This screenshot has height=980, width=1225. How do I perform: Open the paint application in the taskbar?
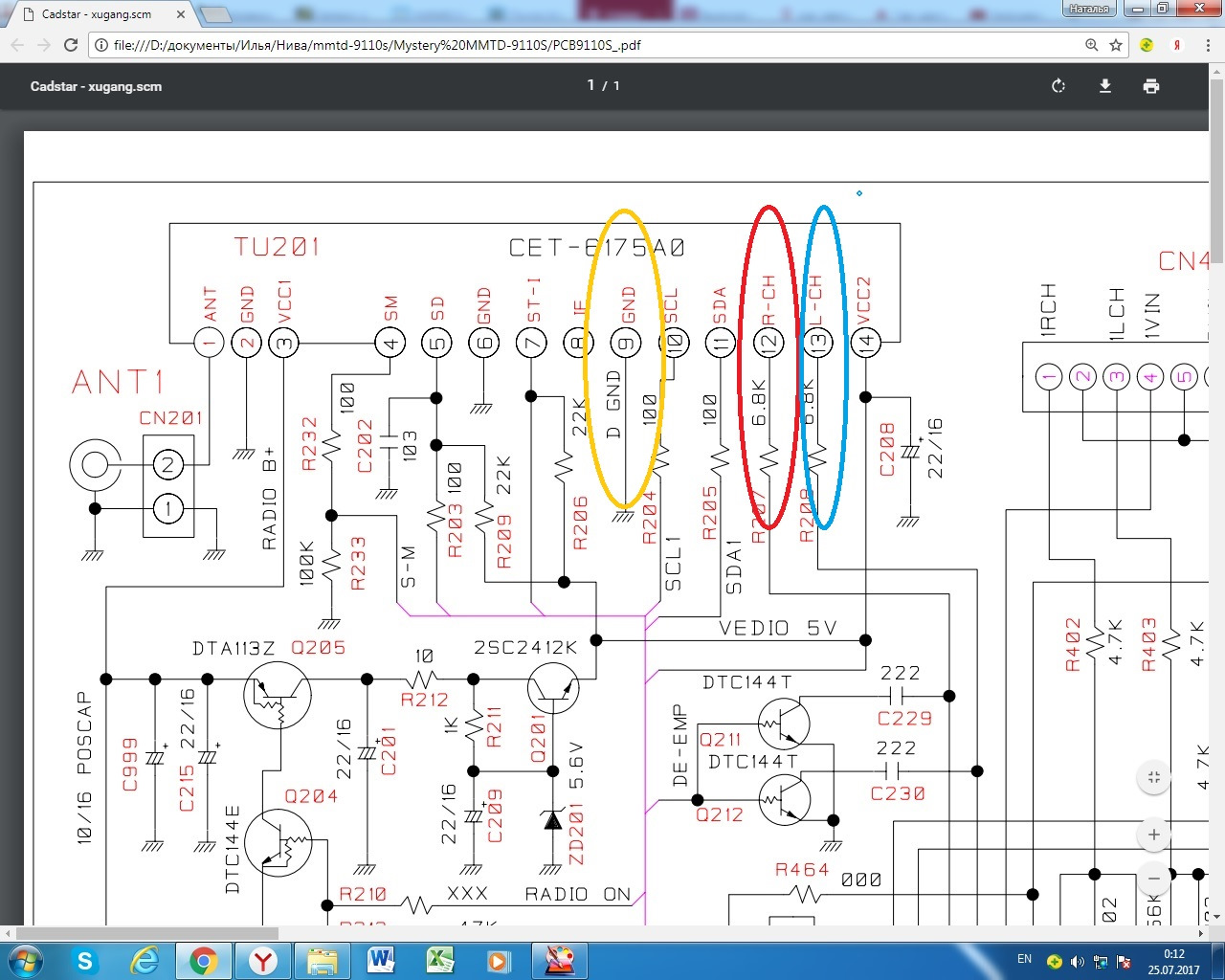[558, 961]
